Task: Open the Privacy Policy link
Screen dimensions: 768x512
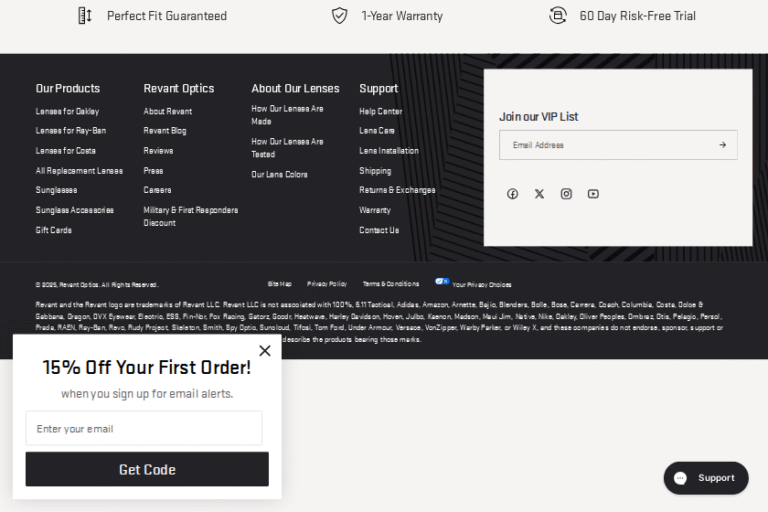Action: (x=327, y=284)
